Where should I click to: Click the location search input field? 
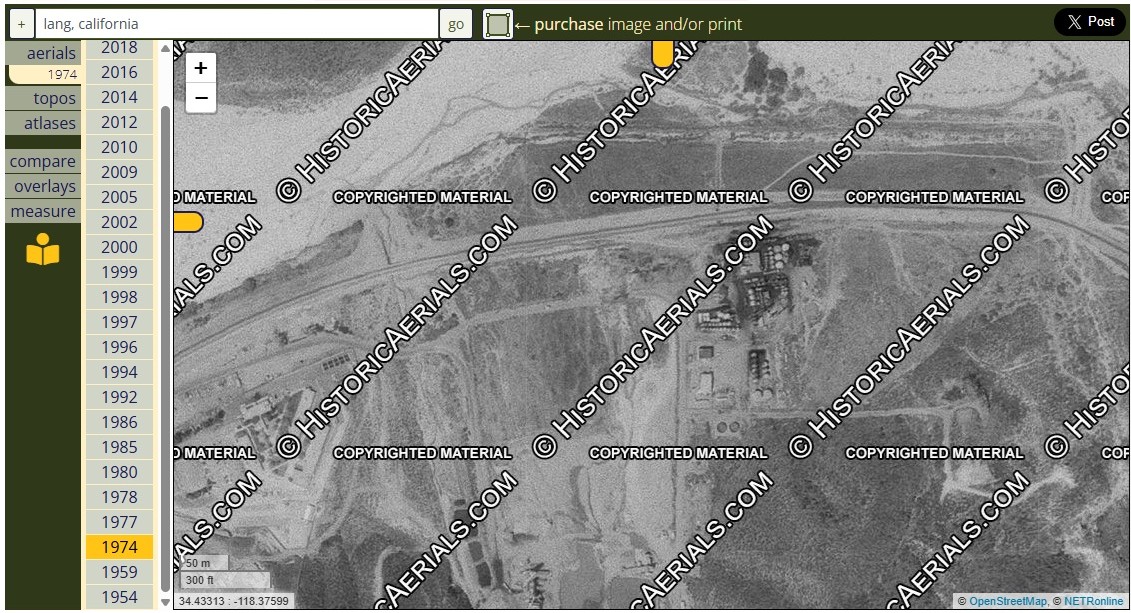coord(237,24)
